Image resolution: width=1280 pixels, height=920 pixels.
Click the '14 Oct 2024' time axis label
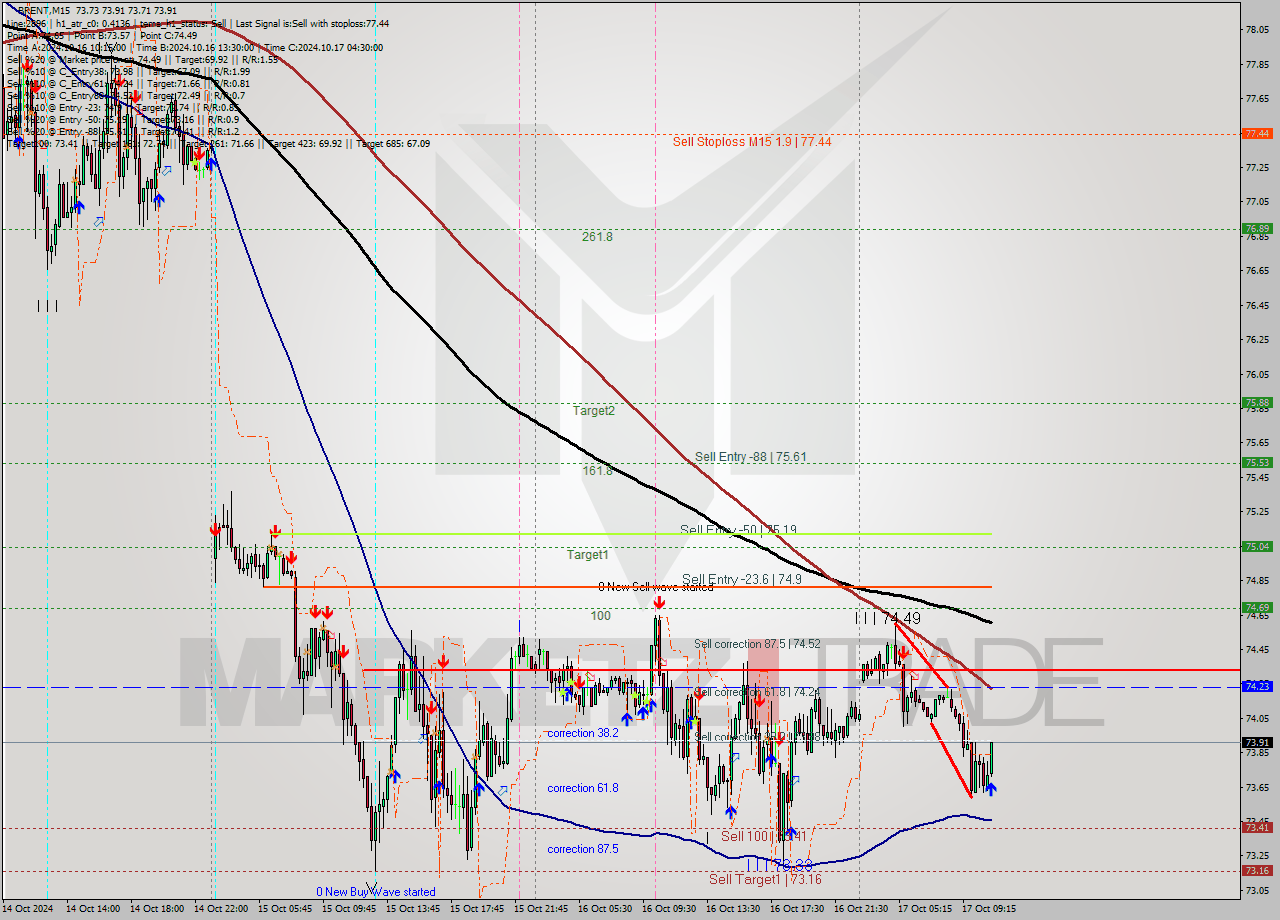[30, 909]
